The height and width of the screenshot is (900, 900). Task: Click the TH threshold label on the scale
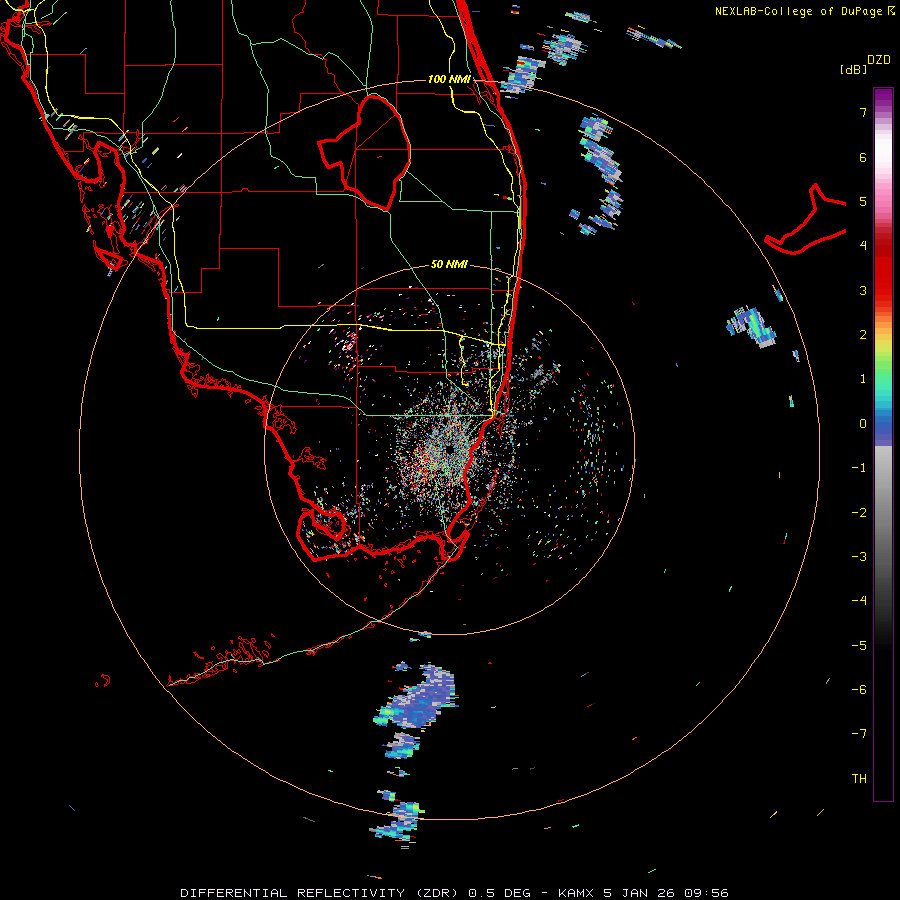coord(859,778)
